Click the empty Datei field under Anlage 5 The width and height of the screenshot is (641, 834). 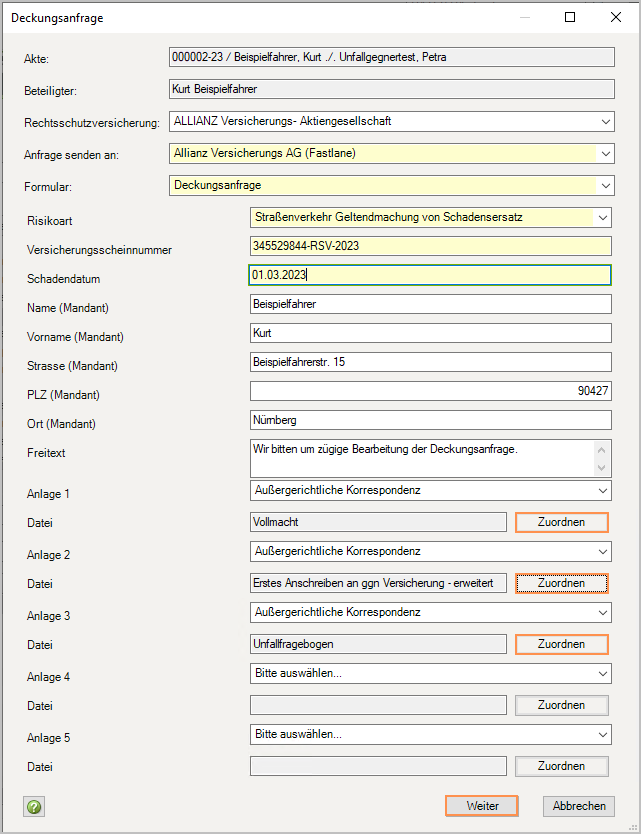[378, 766]
